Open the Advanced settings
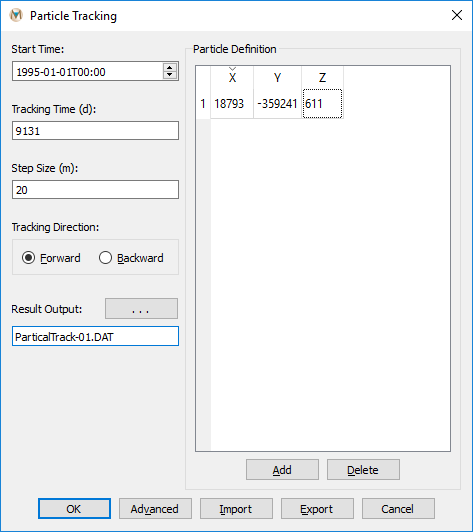Image resolution: width=473 pixels, height=532 pixels. tap(155, 509)
